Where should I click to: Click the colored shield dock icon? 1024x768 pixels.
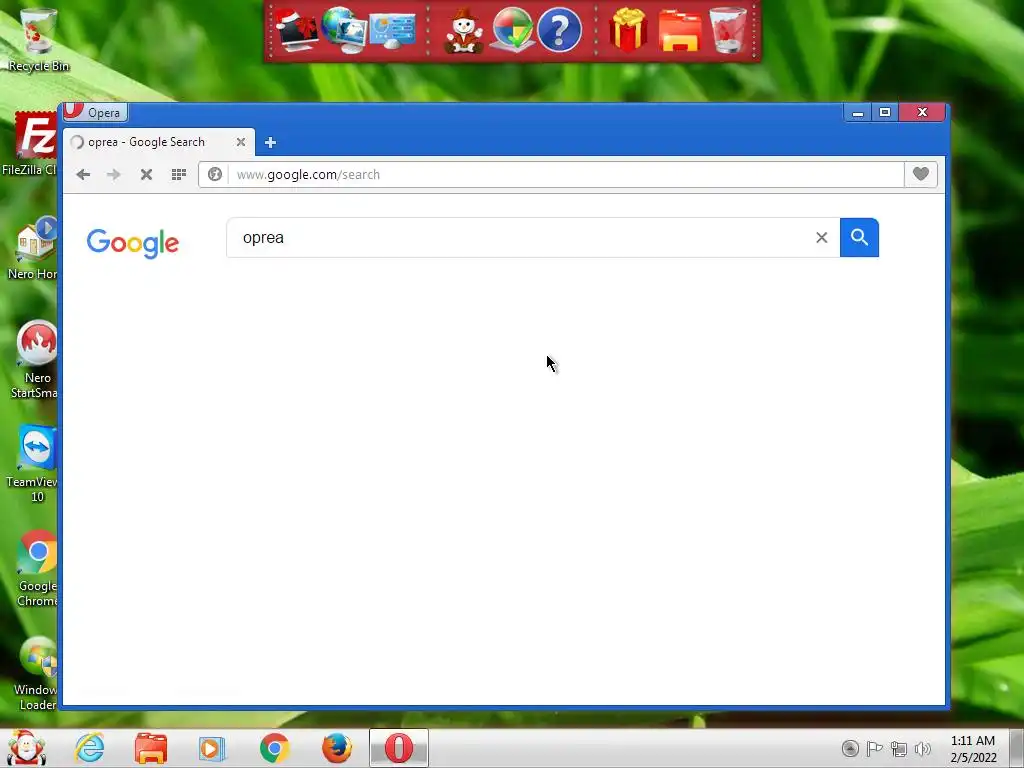pos(512,29)
